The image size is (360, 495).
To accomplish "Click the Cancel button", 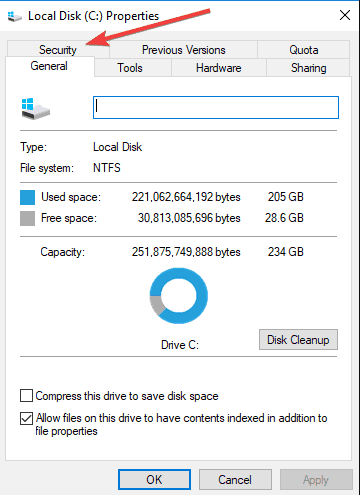I will coord(235,480).
